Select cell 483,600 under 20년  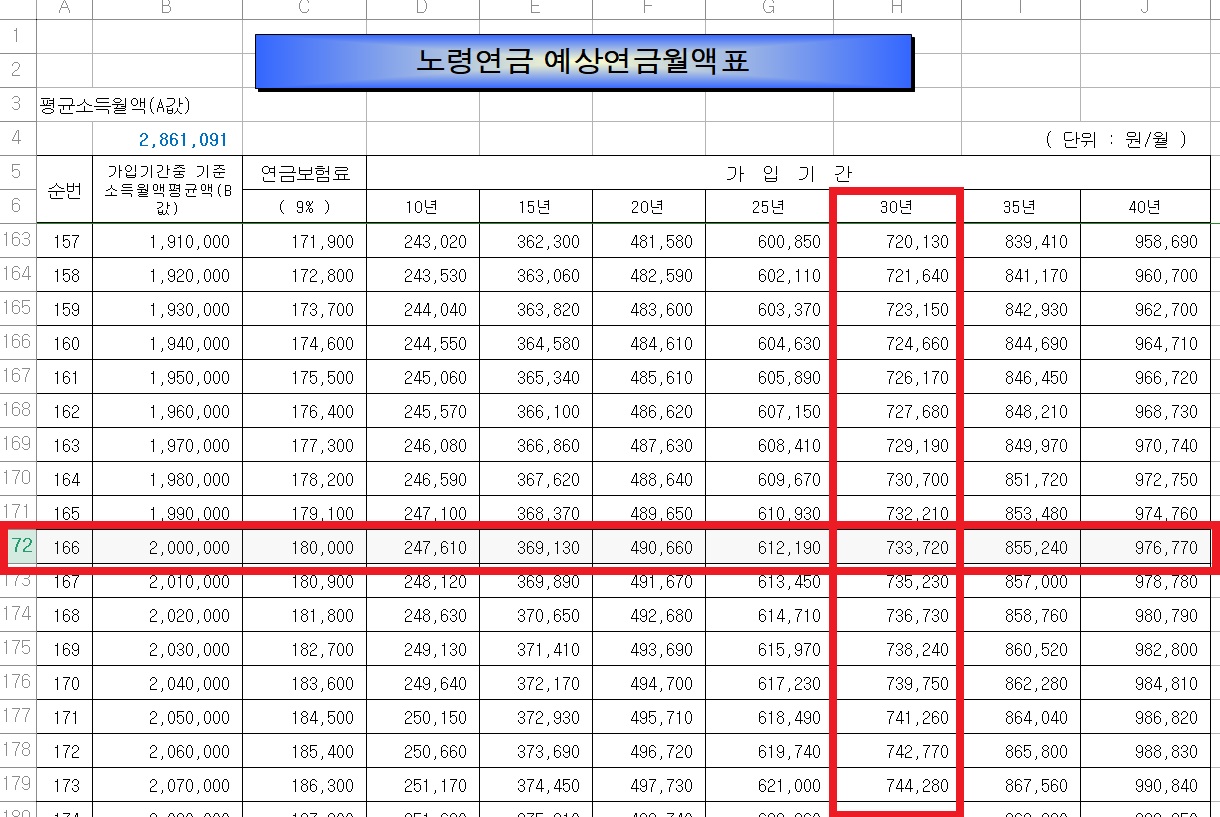click(x=649, y=309)
